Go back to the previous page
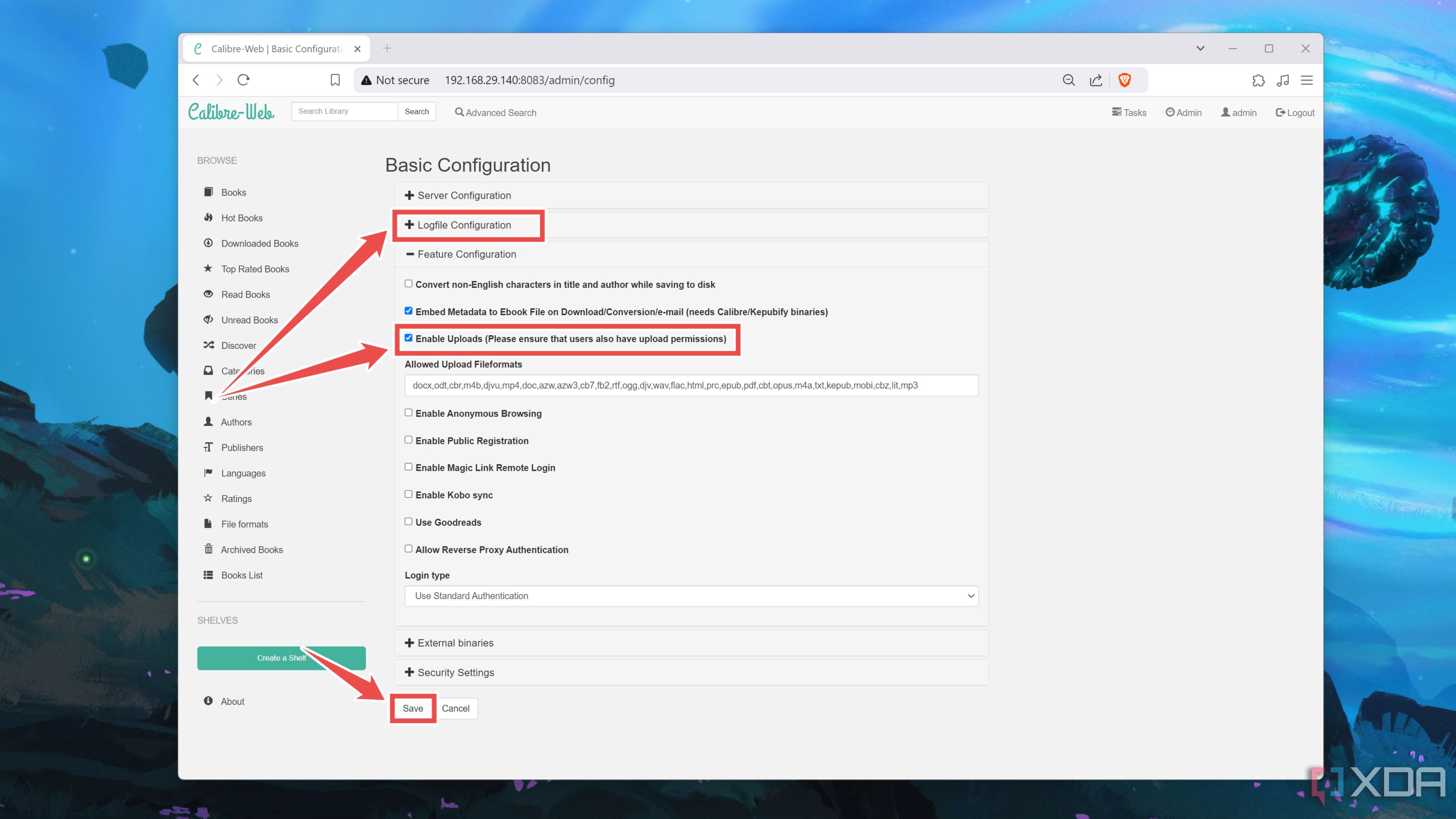 (x=196, y=80)
